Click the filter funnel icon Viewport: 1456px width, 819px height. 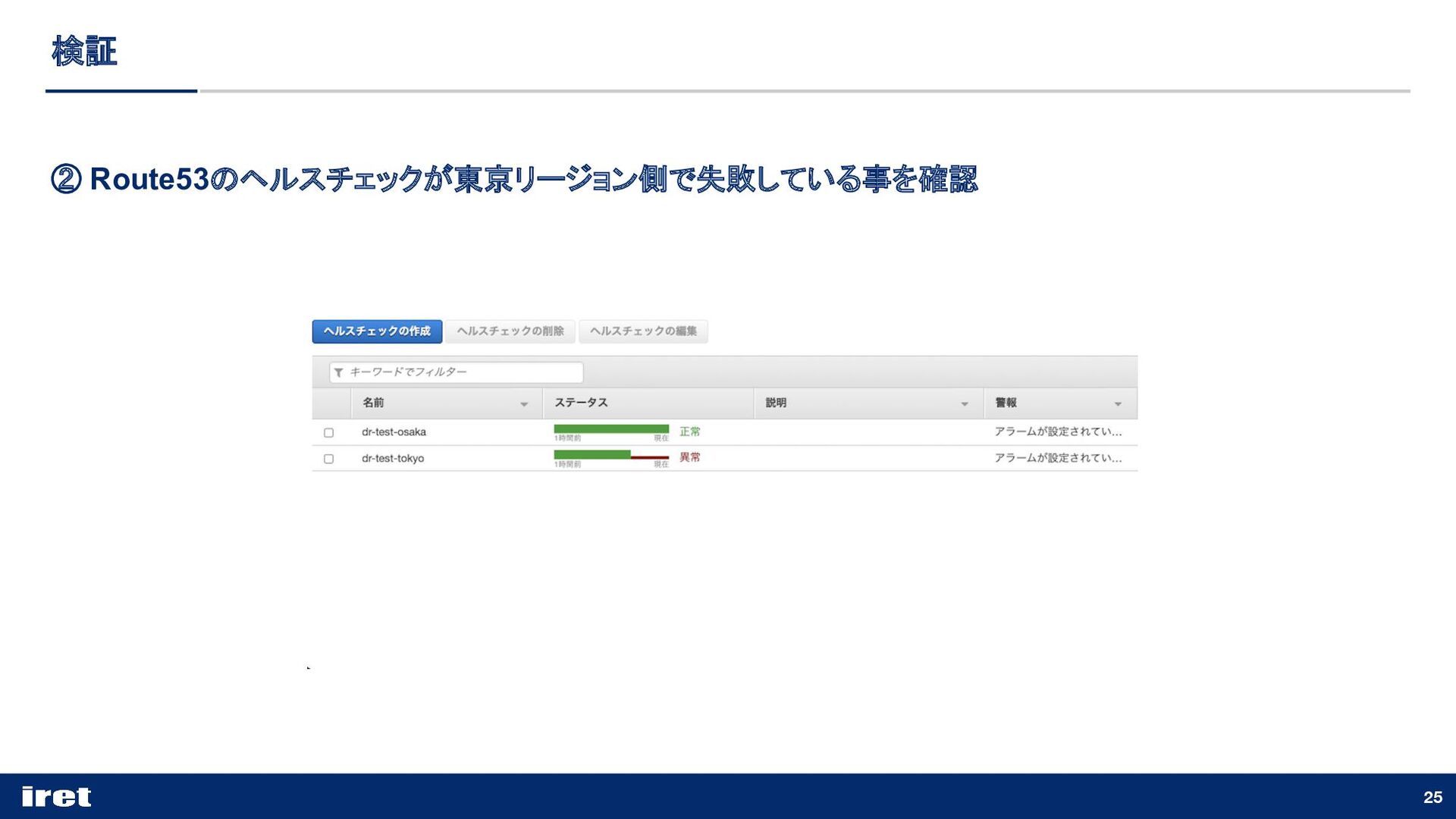339,372
